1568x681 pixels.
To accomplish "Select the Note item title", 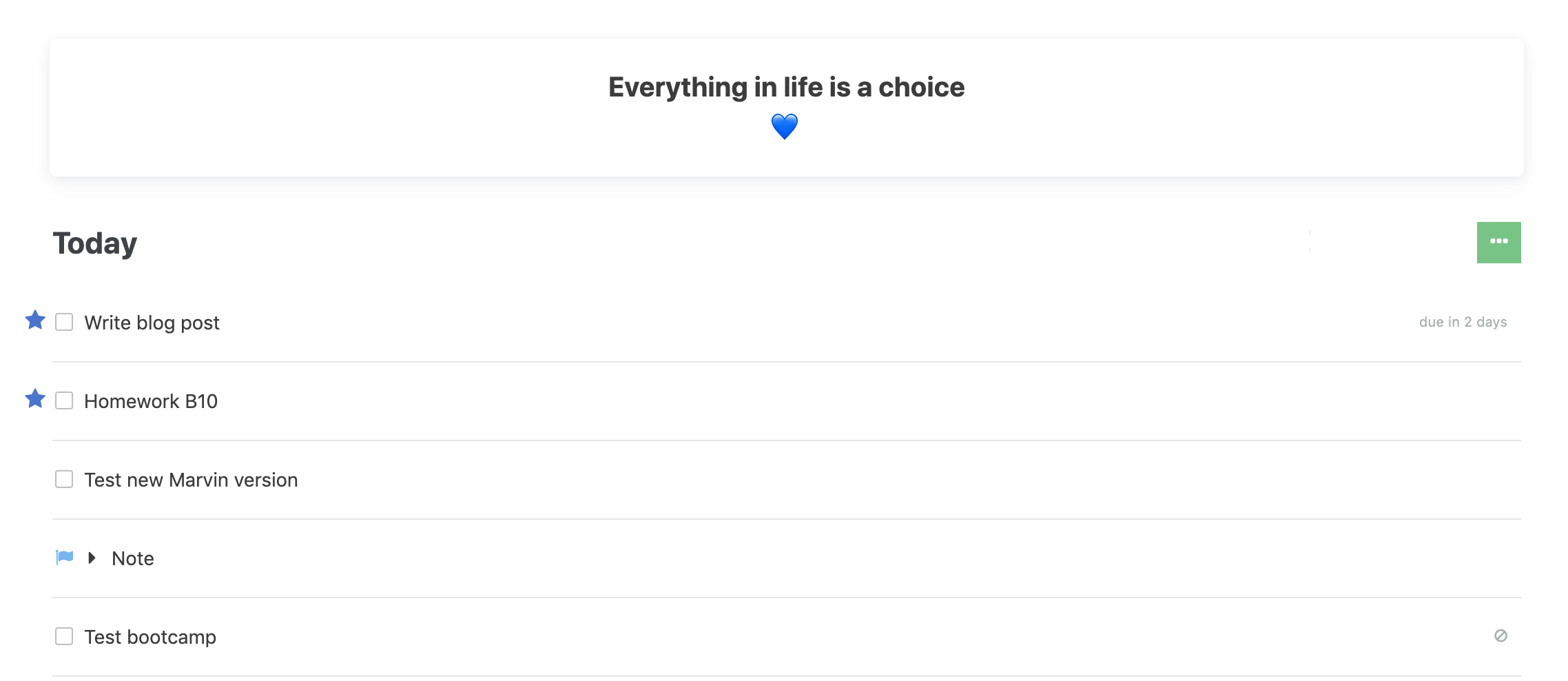I will tap(133, 558).
